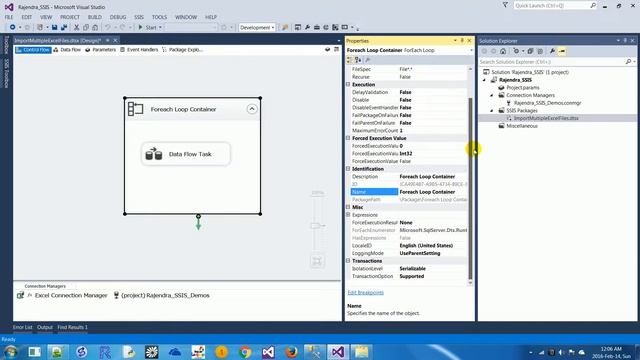Open the VIEW menu
This screenshot has width=640, height=360.
[46, 17]
